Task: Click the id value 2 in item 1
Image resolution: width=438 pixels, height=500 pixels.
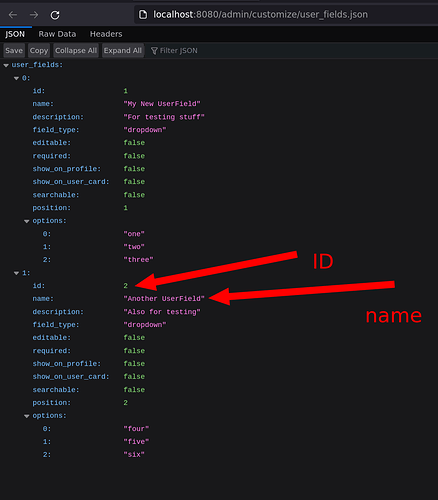Action: [x=126, y=286]
